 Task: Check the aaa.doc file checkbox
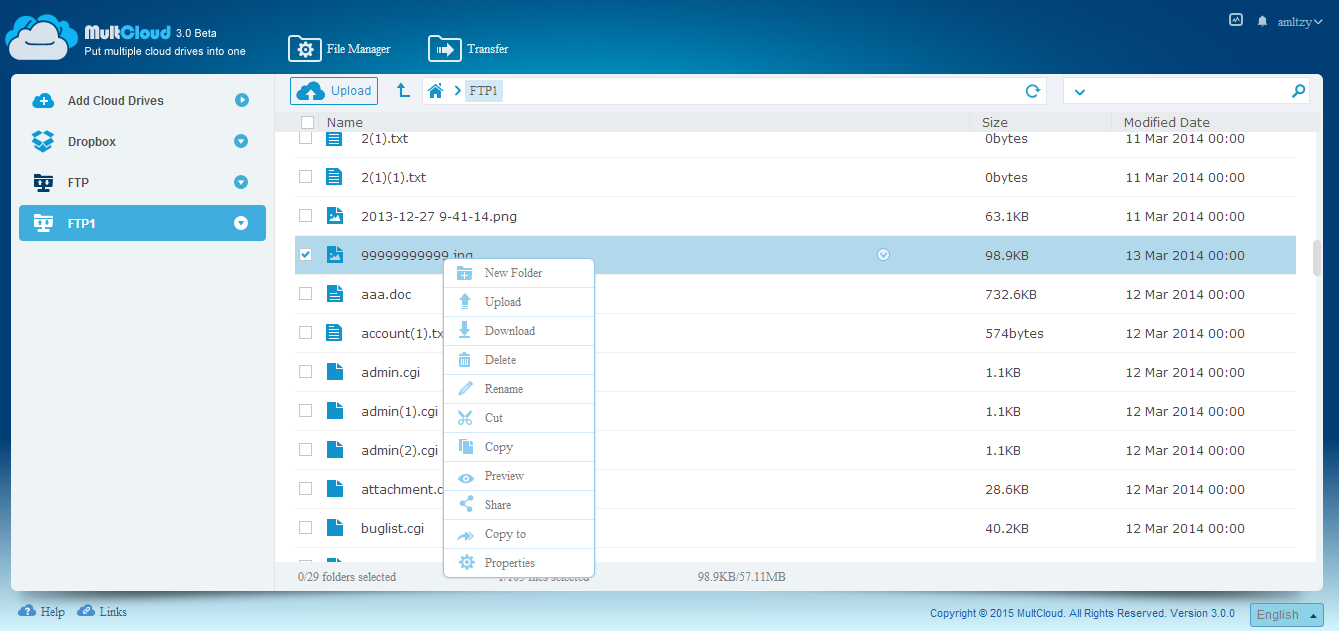tap(306, 294)
